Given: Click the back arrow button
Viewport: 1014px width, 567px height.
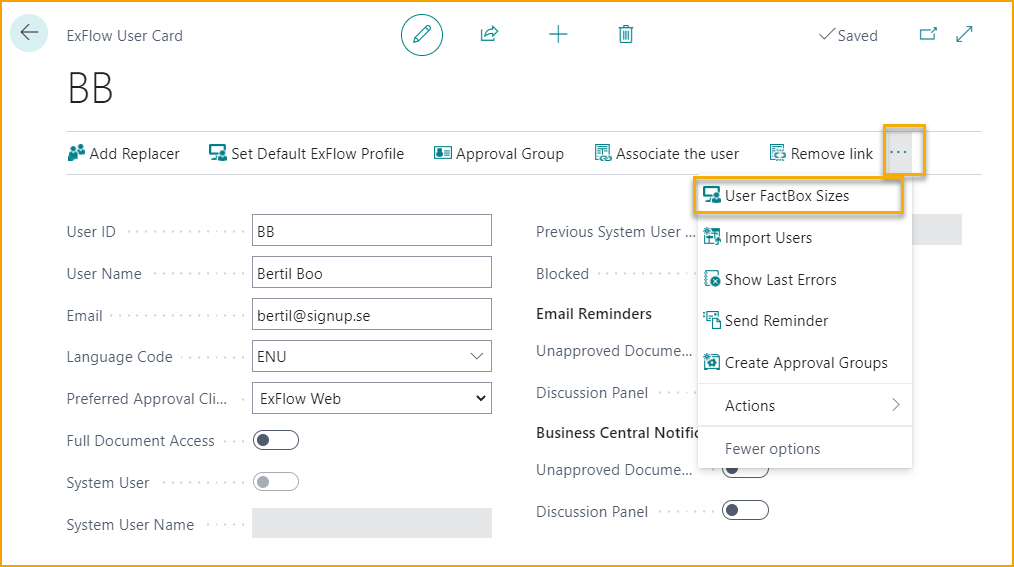Looking at the screenshot, I should point(29,33).
